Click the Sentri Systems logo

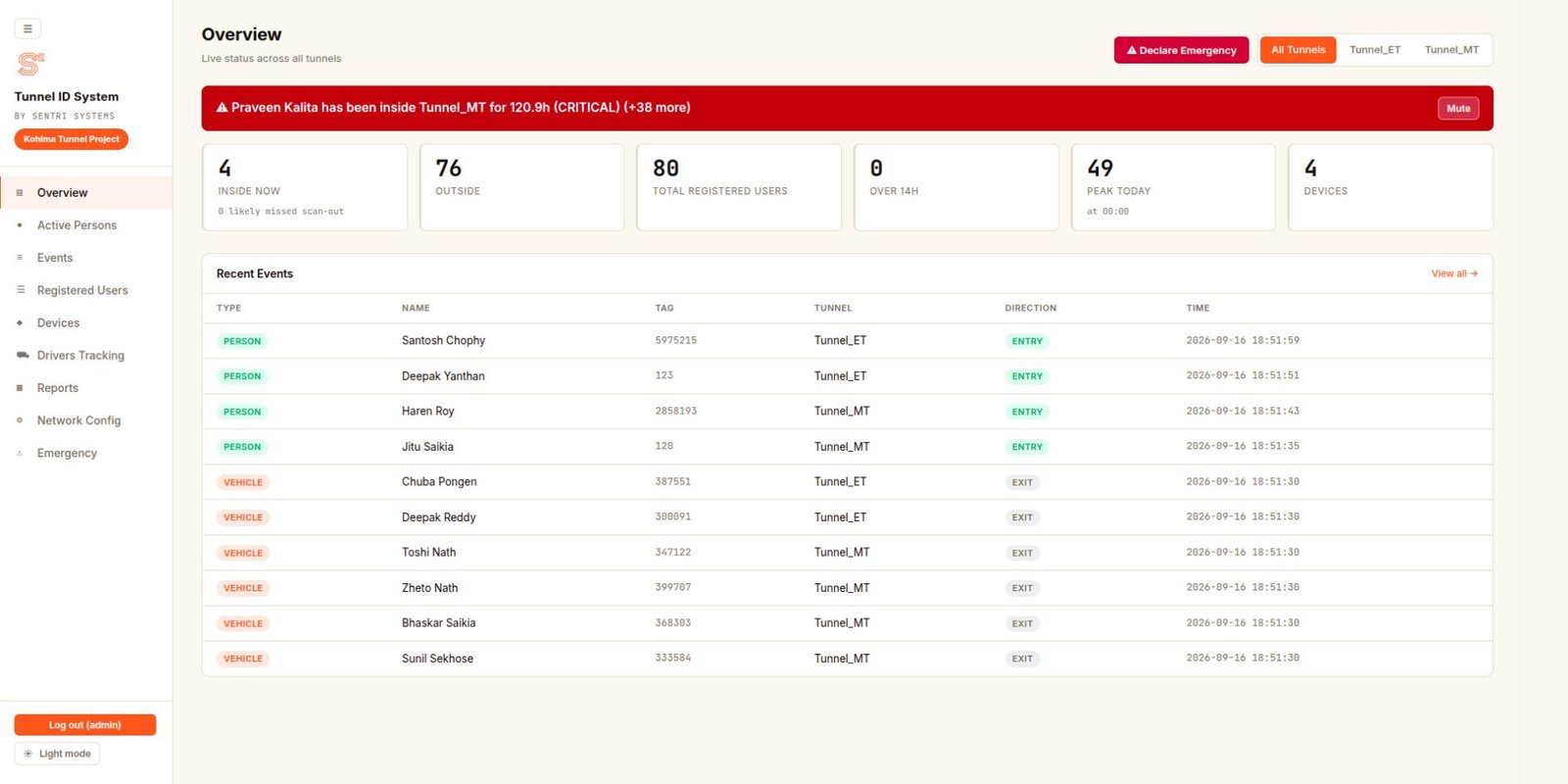coord(30,64)
